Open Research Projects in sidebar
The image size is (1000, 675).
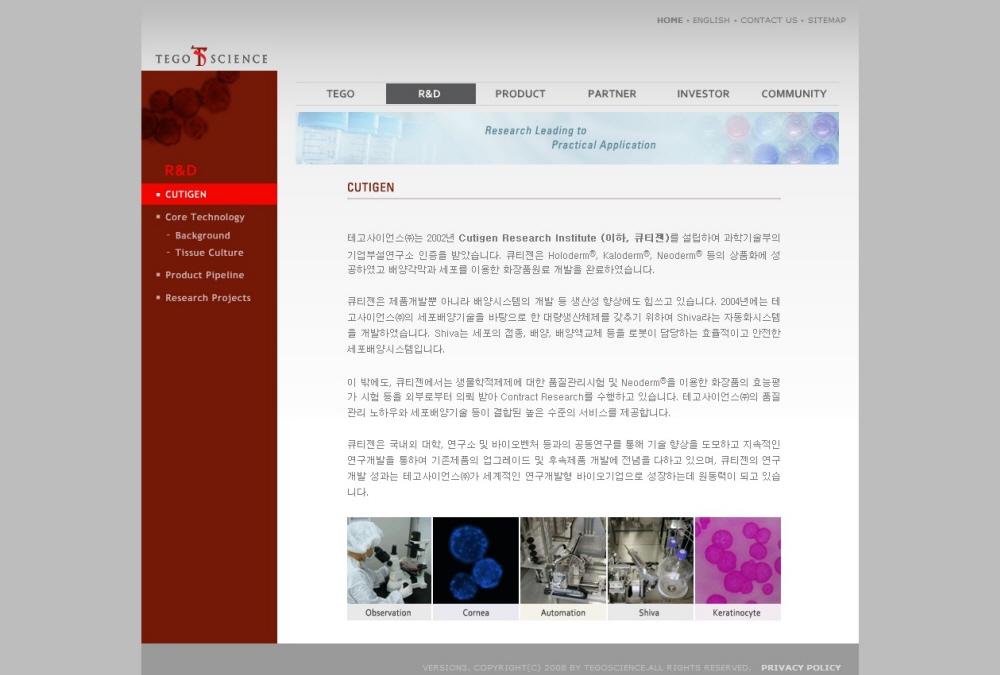point(208,298)
